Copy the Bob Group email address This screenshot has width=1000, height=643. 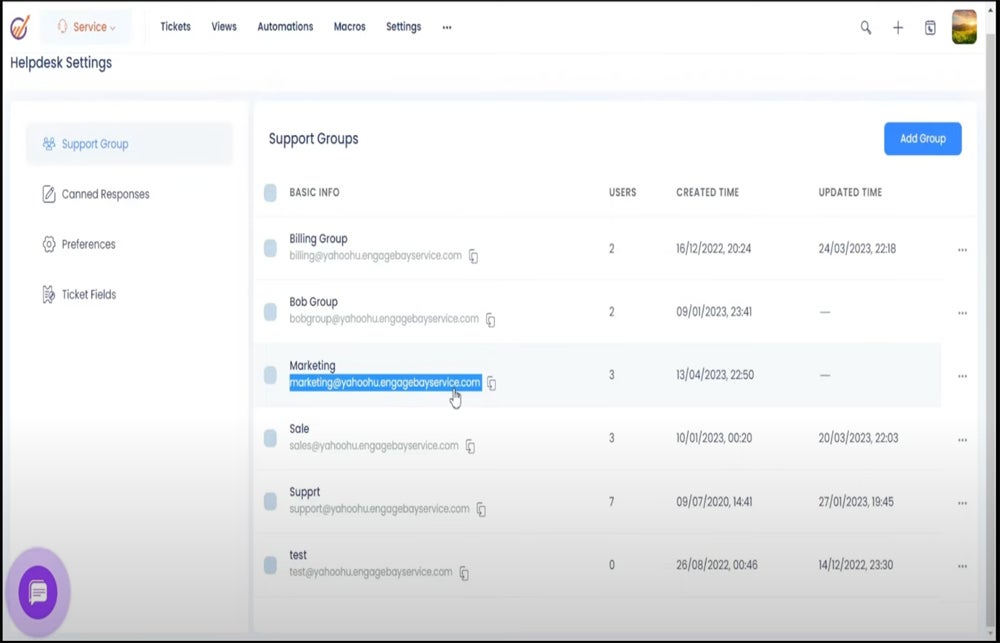point(491,320)
